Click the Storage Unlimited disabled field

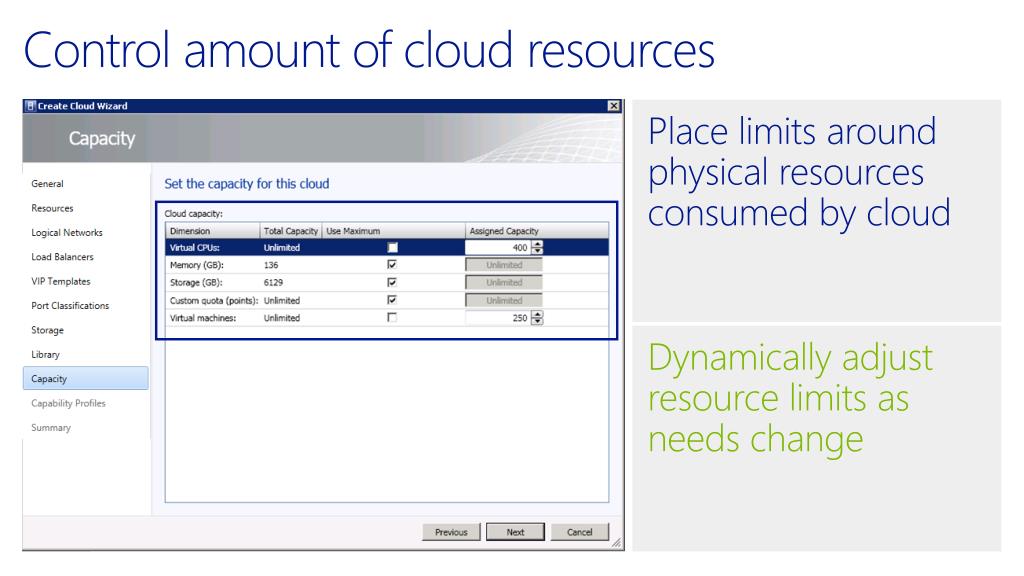504,283
